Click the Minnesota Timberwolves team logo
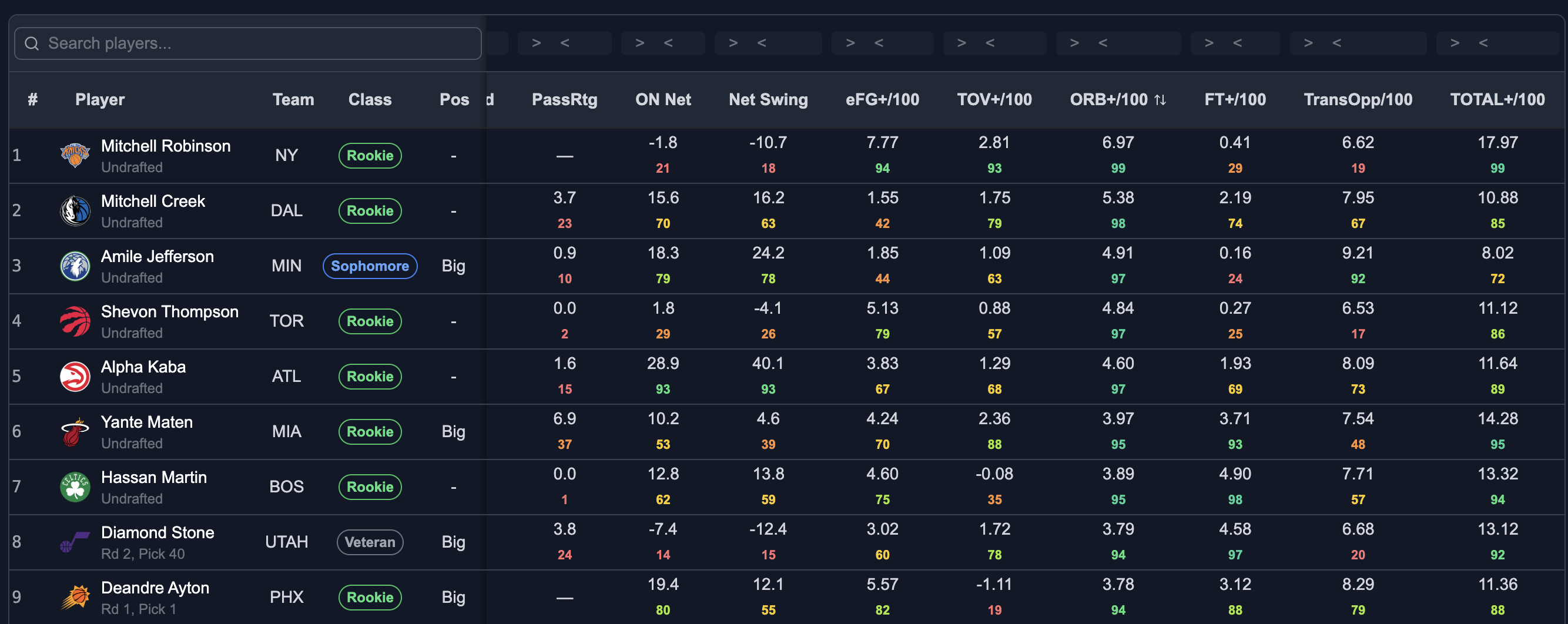This screenshot has height=624, width=1568. tap(75, 266)
